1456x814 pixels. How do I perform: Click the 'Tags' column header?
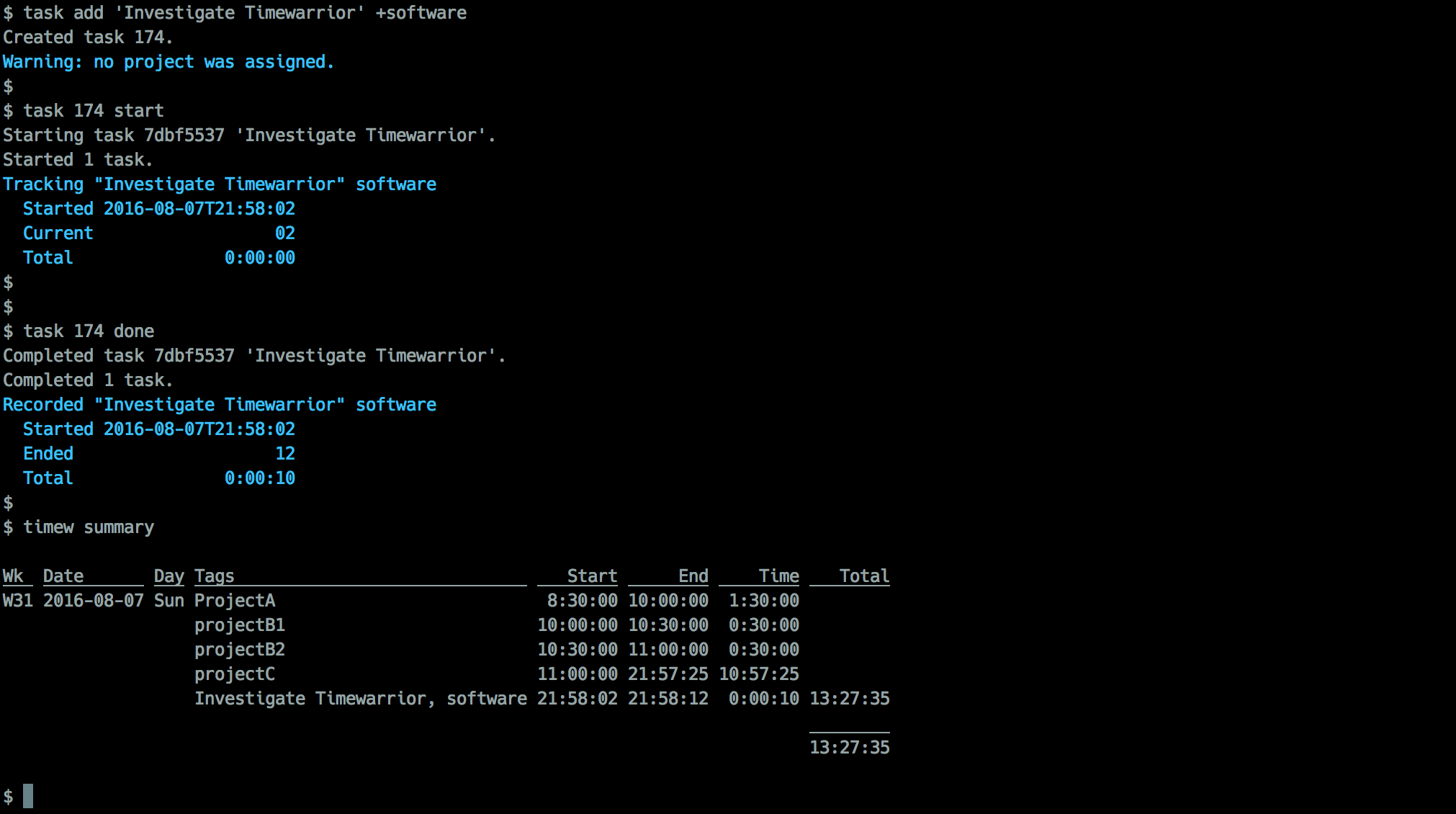(x=215, y=576)
